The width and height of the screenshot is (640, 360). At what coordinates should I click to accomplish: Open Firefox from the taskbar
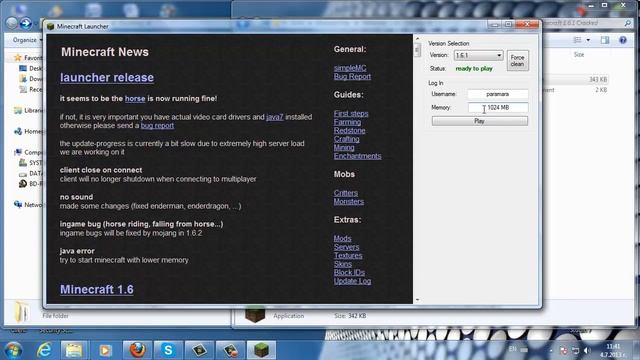click(x=137, y=350)
